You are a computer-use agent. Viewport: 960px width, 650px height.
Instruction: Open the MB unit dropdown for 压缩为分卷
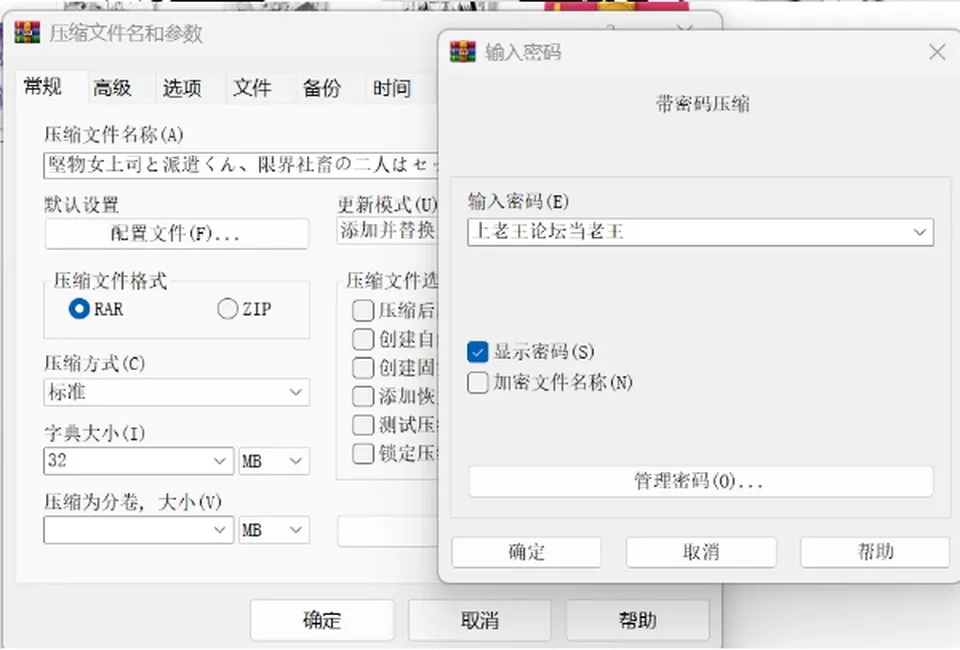point(274,529)
